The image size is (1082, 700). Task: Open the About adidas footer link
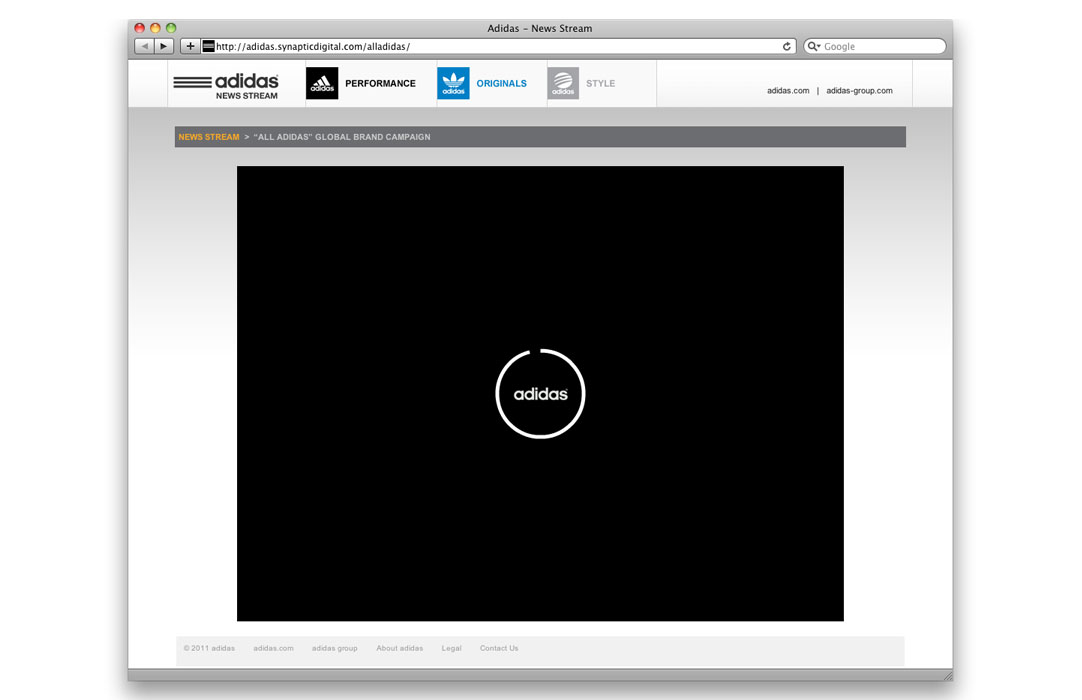(x=400, y=648)
